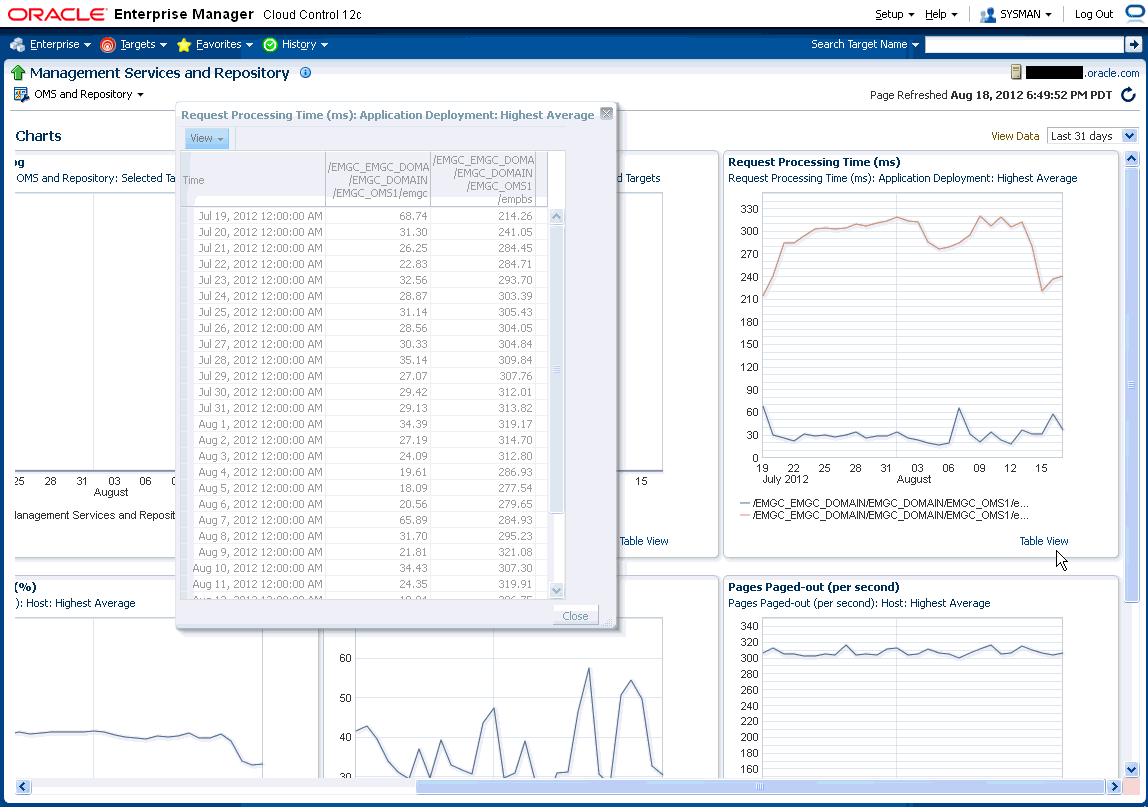The height and width of the screenshot is (807, 1148).
Task: Click charts area scroll down arrow
Action: (1131, 769)
